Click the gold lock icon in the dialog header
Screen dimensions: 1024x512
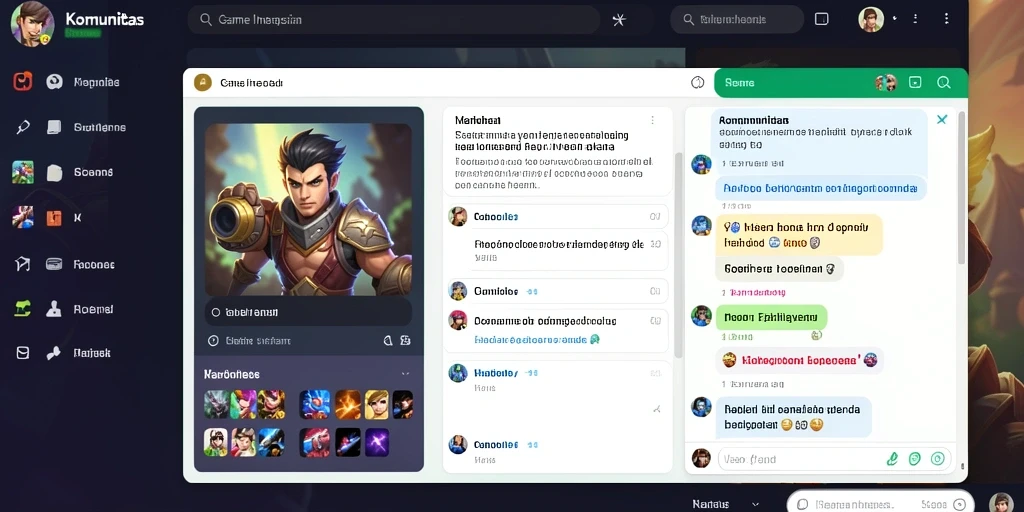[202, 82]
